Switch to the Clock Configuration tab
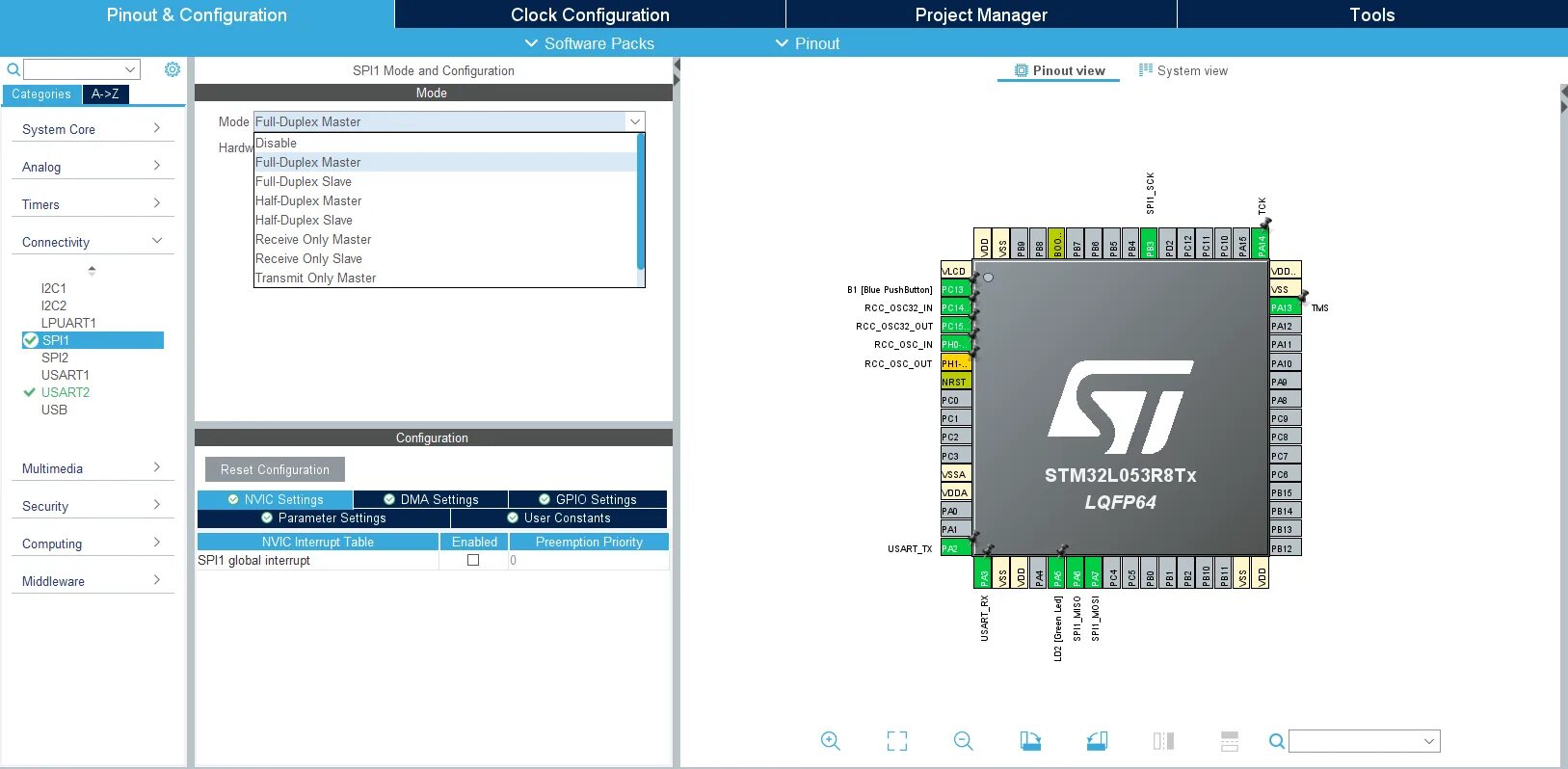 coord(590,14)
